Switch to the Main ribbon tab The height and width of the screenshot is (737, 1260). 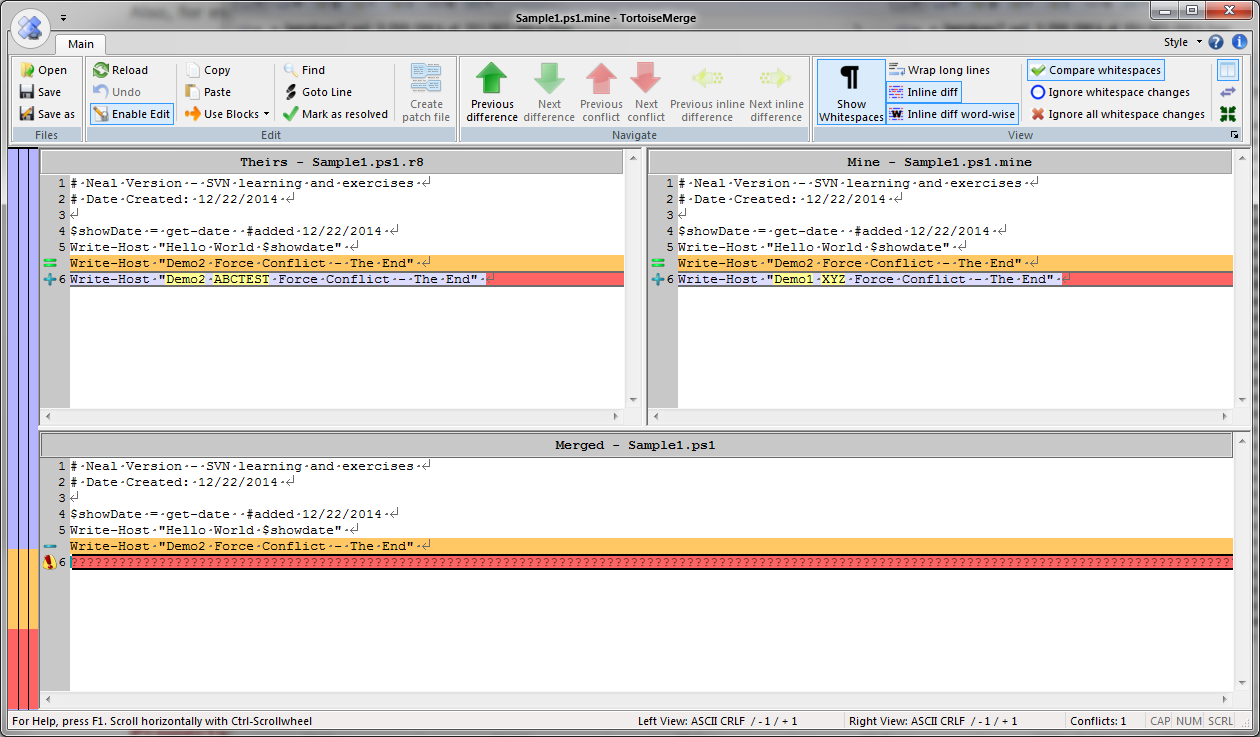pos(81,44)
